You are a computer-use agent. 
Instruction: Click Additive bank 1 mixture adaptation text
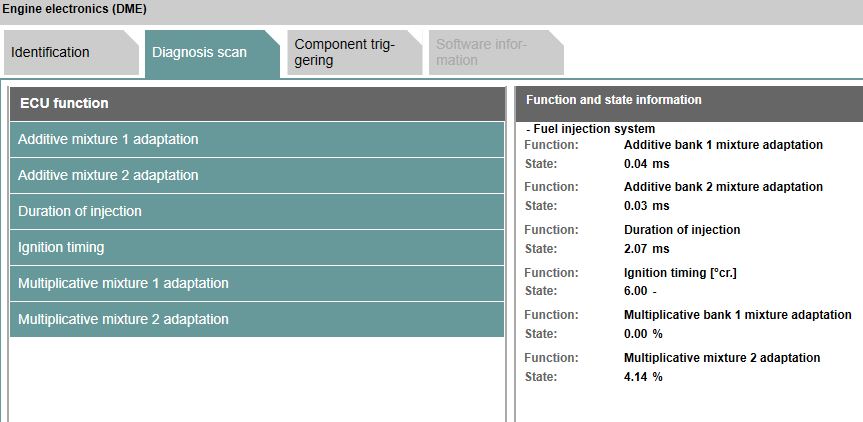pyautogui.click(x=723, y=145)
